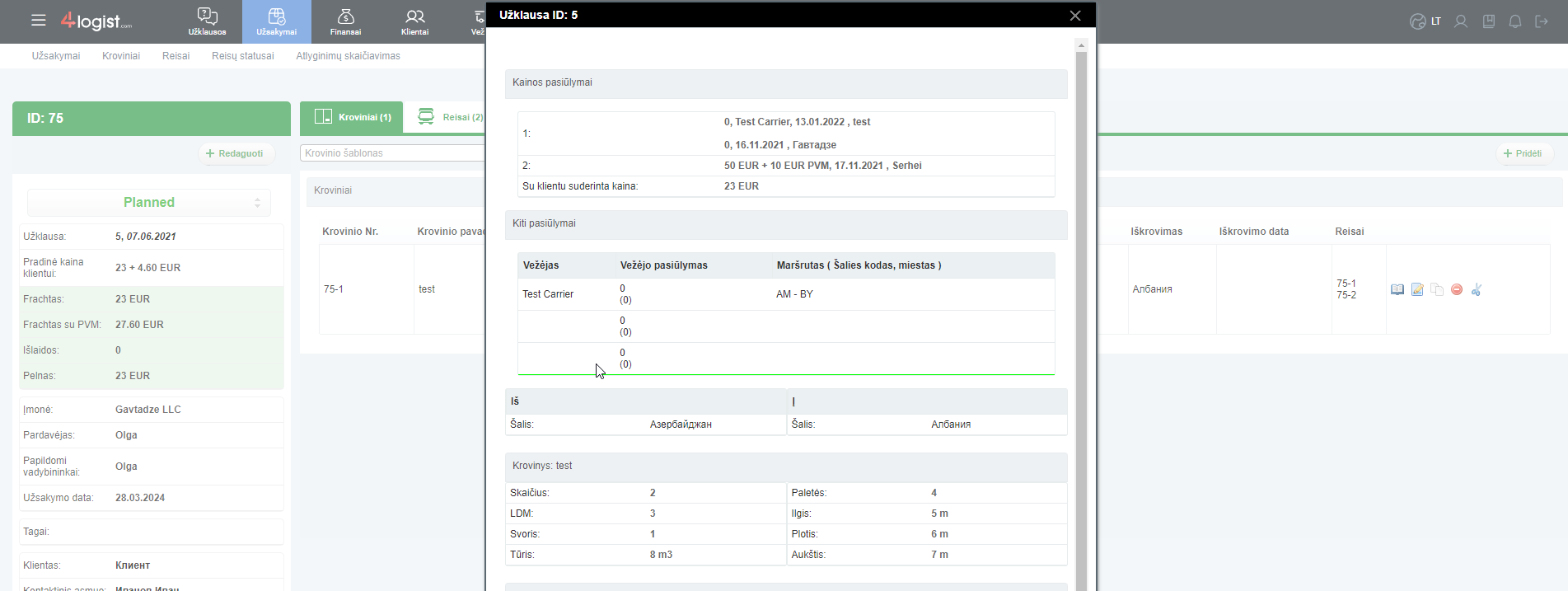Viewport: 1568px width, 591px height.
Task: Click the scissors split icon for cargo 75-1
Action: pos(1477,289)
